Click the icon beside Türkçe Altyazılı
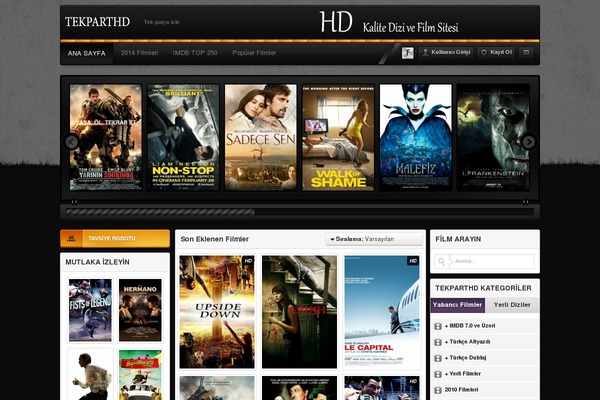The width and height of the screenshot is (600, 400). [x=438, y=342]
